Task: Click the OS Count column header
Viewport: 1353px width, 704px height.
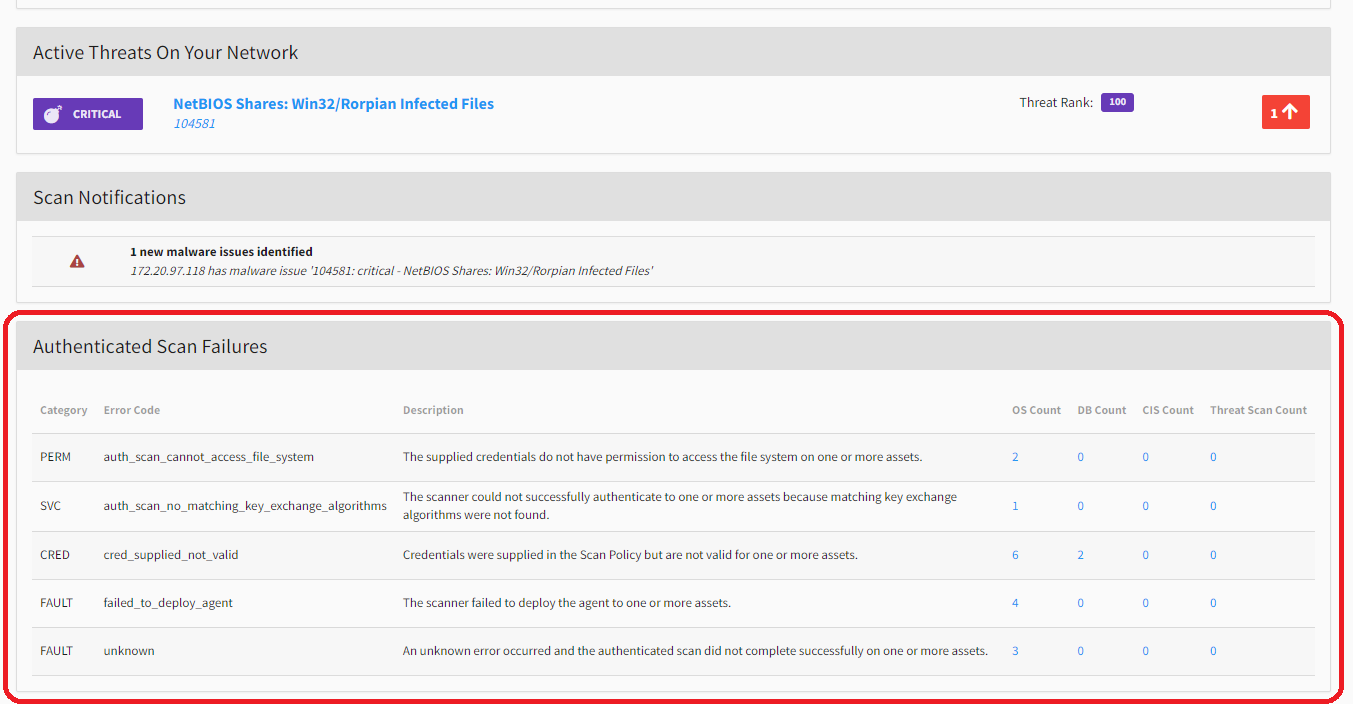Action: tap(1036, 410)
